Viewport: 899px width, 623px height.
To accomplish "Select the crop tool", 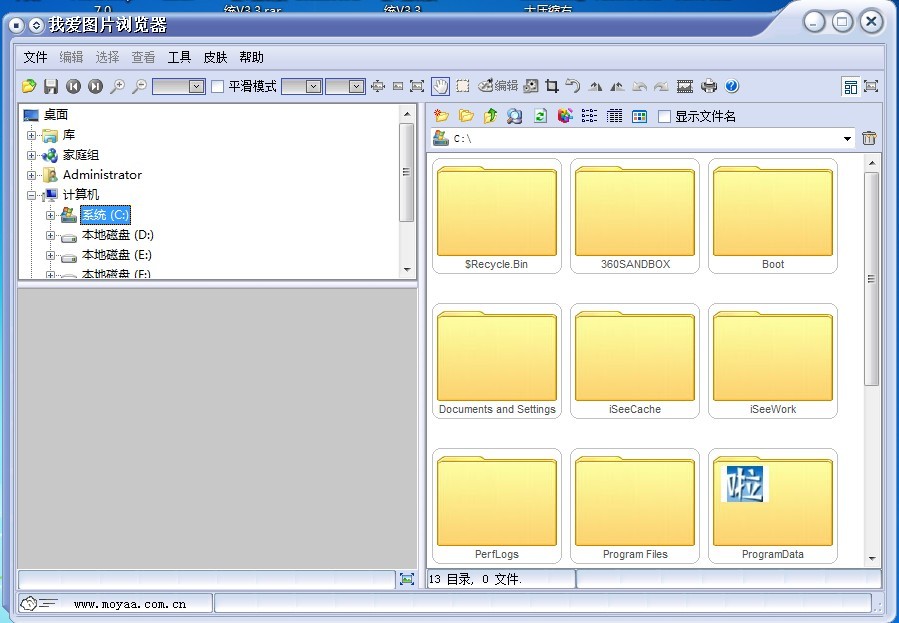I will [x=551, y=87].
